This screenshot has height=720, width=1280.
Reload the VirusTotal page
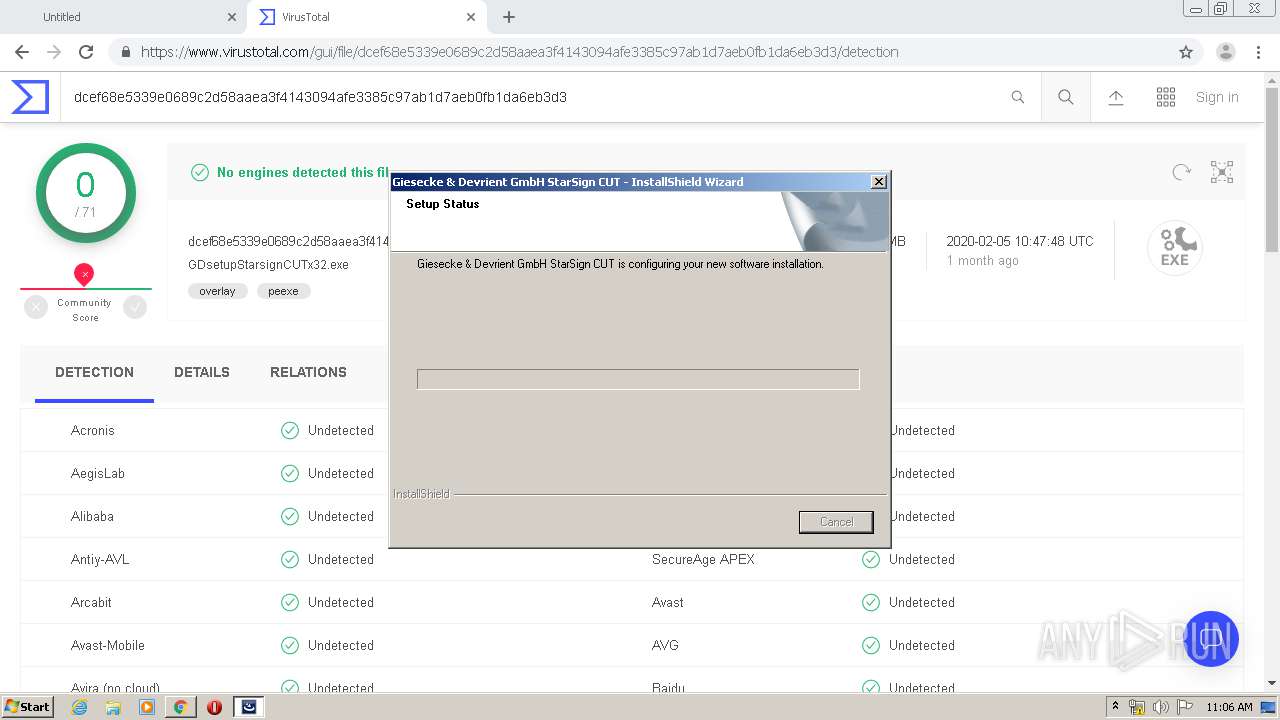(x=86, y=52)
